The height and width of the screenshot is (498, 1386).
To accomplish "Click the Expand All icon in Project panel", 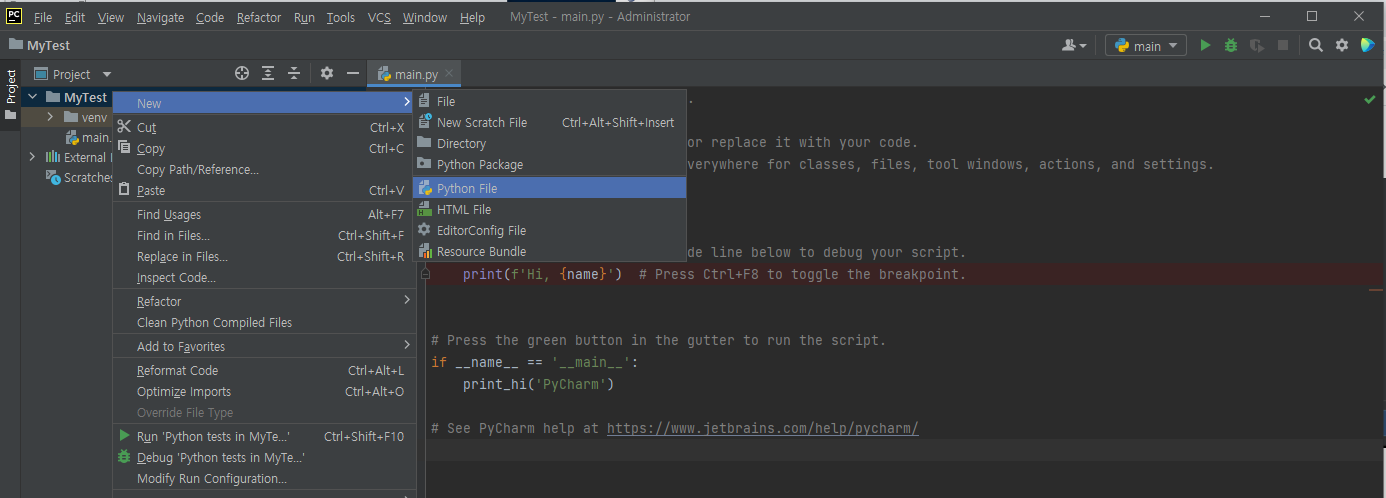I will [268, 73].
